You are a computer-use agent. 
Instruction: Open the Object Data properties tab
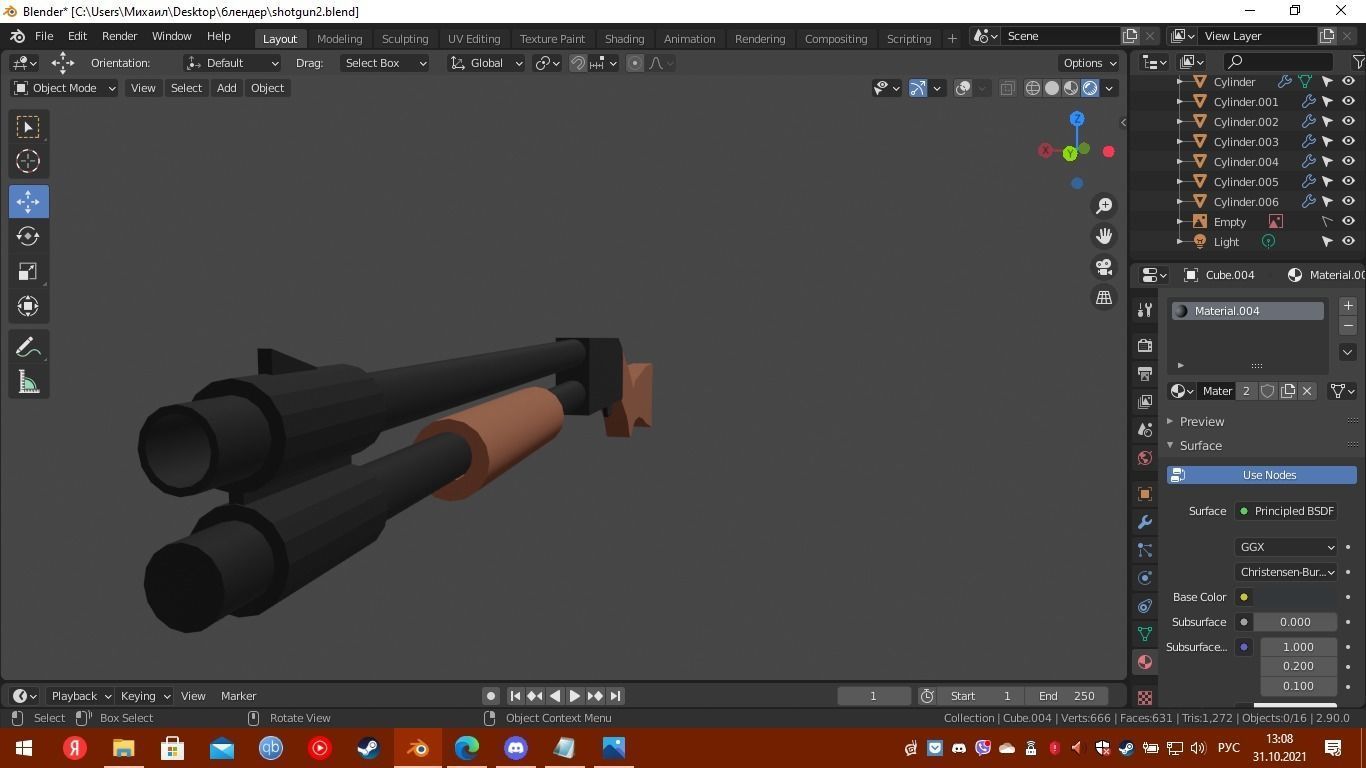[1145, 634]
